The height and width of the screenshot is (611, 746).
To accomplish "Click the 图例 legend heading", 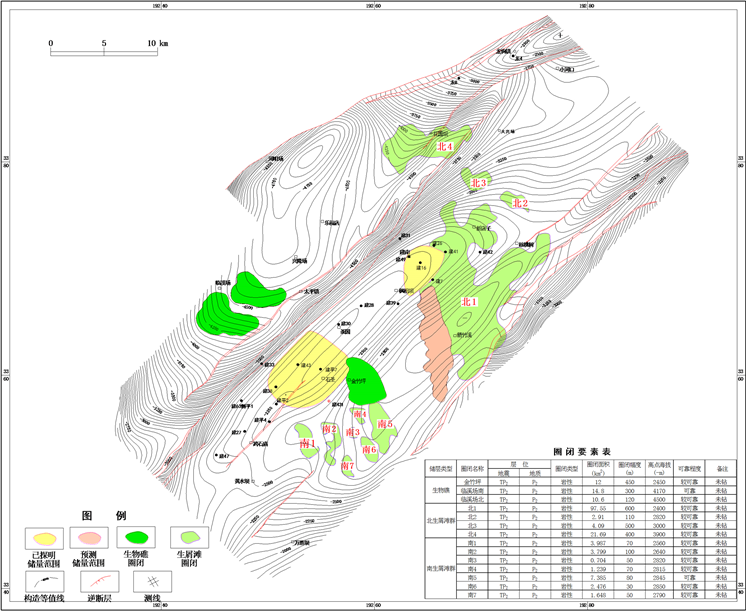I will (x=103, y=516).
